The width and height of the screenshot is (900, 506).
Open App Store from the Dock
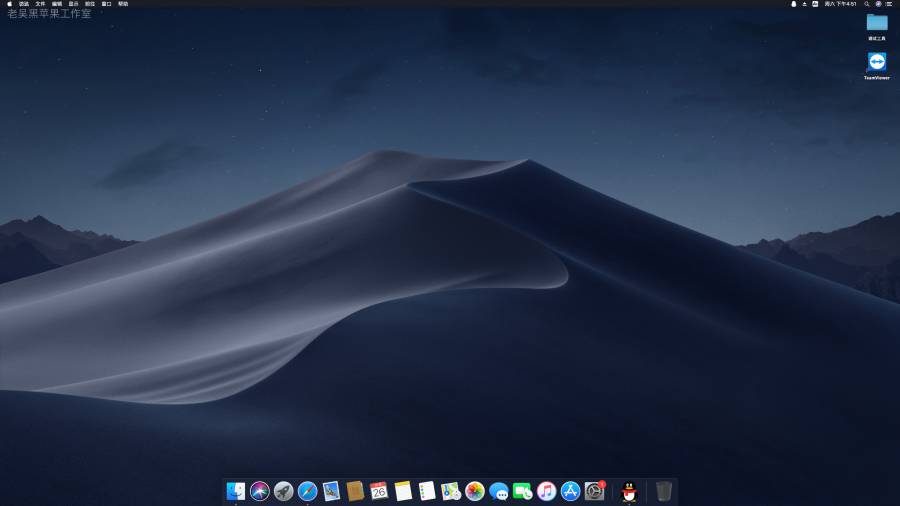pyautogui.click(x=571, y=491)
